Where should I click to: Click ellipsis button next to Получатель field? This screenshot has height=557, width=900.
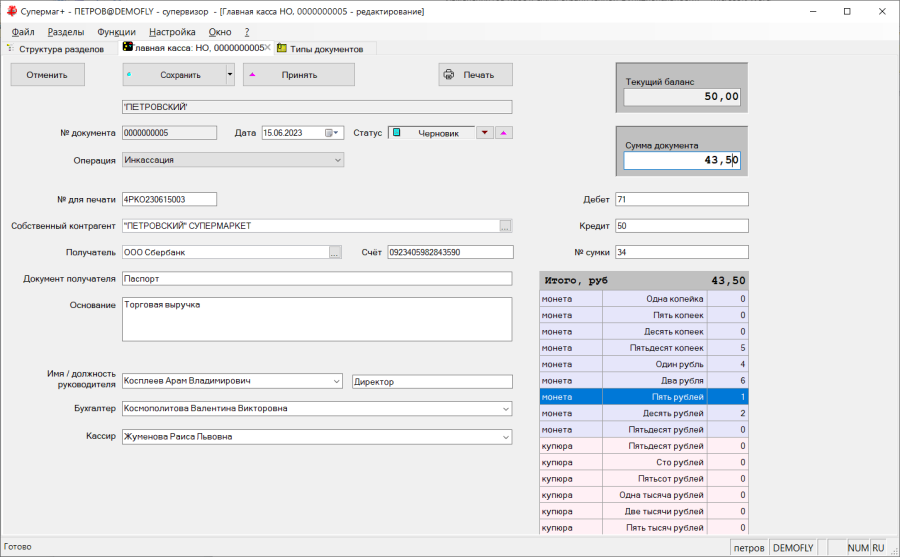coord(335,252)
